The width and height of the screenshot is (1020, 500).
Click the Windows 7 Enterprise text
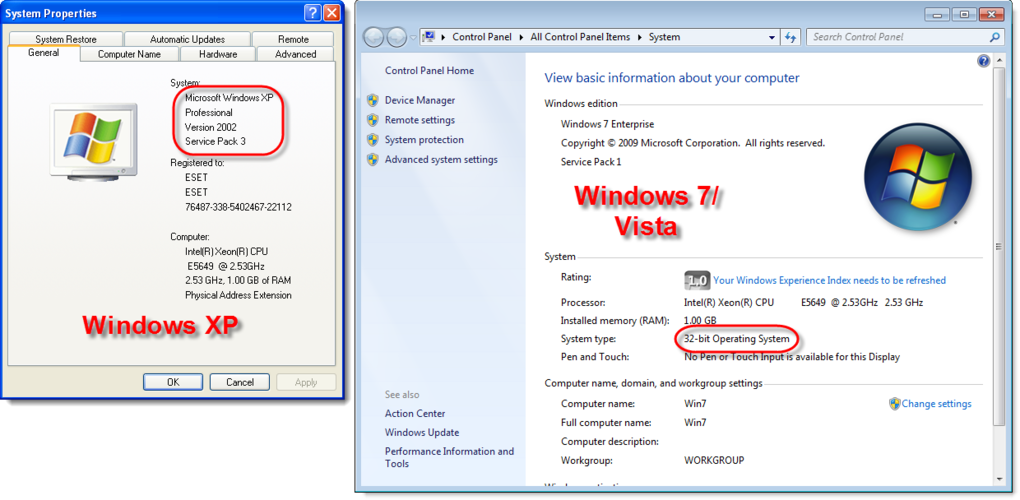pos(608,124)
